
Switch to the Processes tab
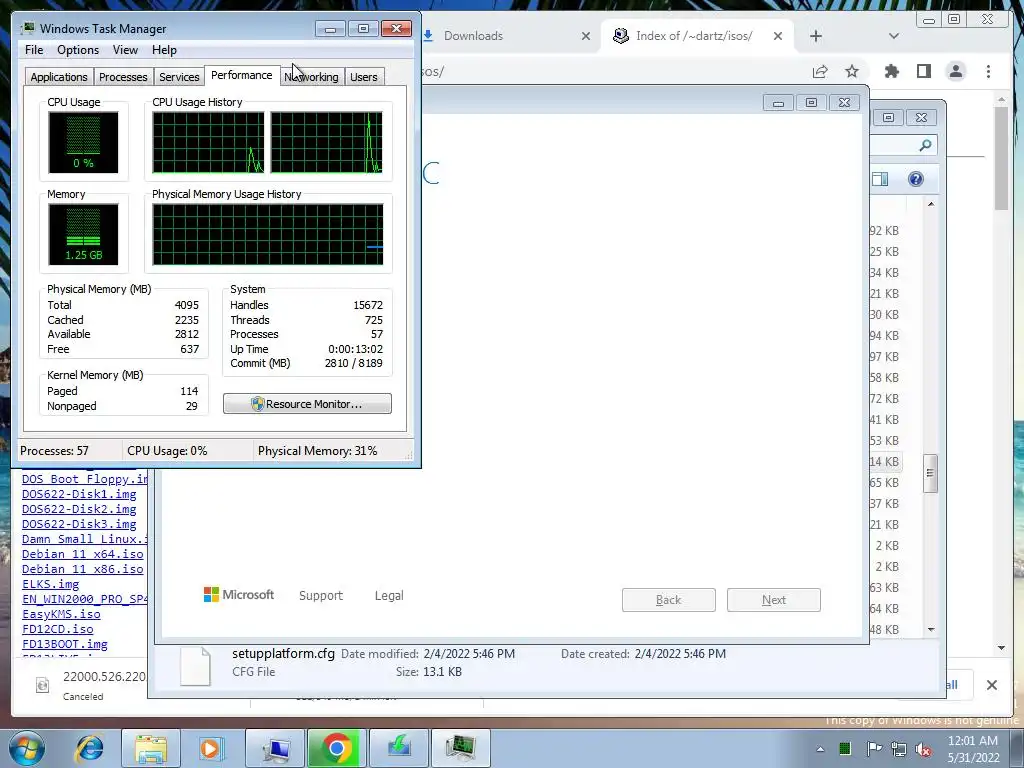point(123,77)
